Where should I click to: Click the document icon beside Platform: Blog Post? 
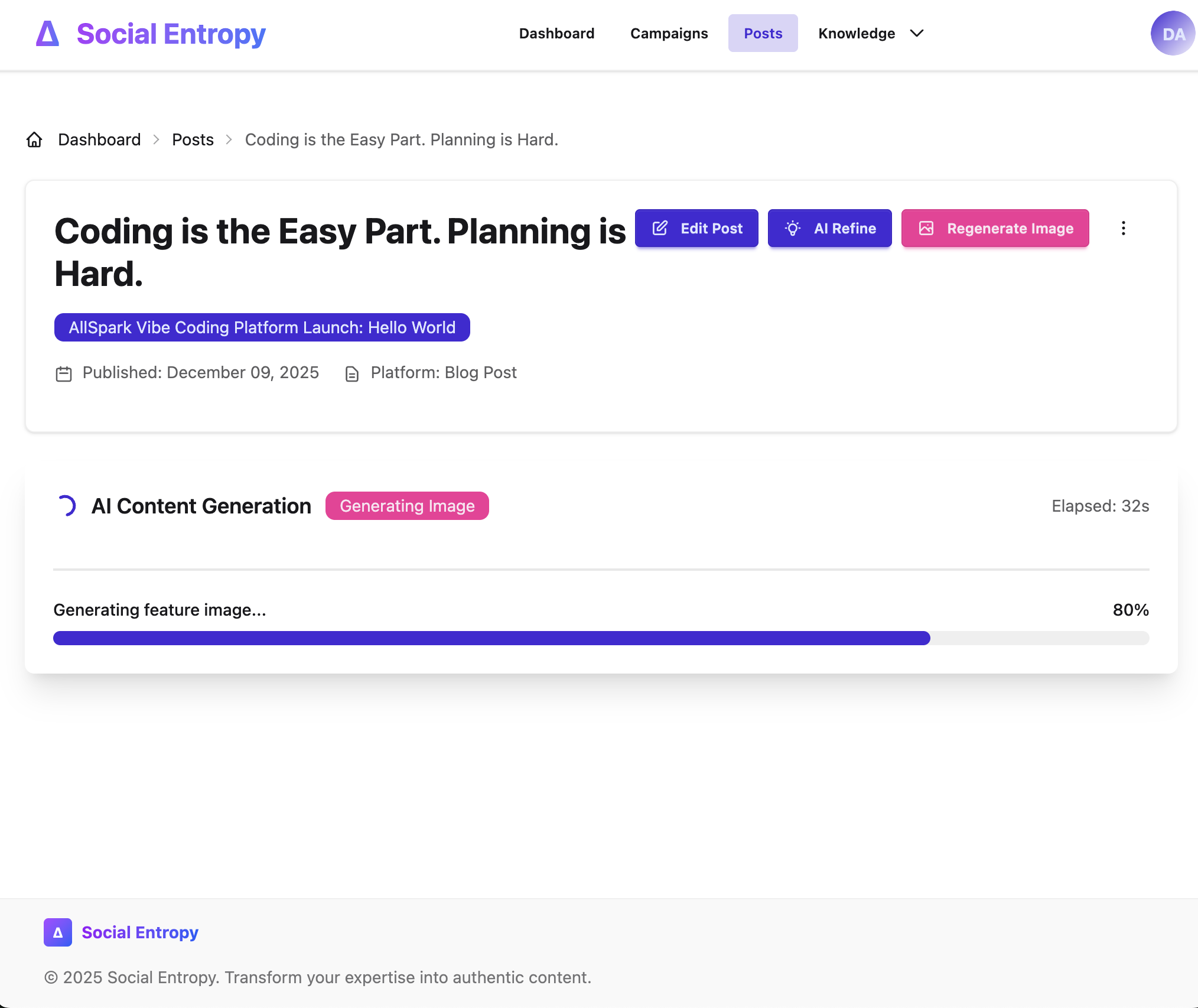click(x=351, y=373)
